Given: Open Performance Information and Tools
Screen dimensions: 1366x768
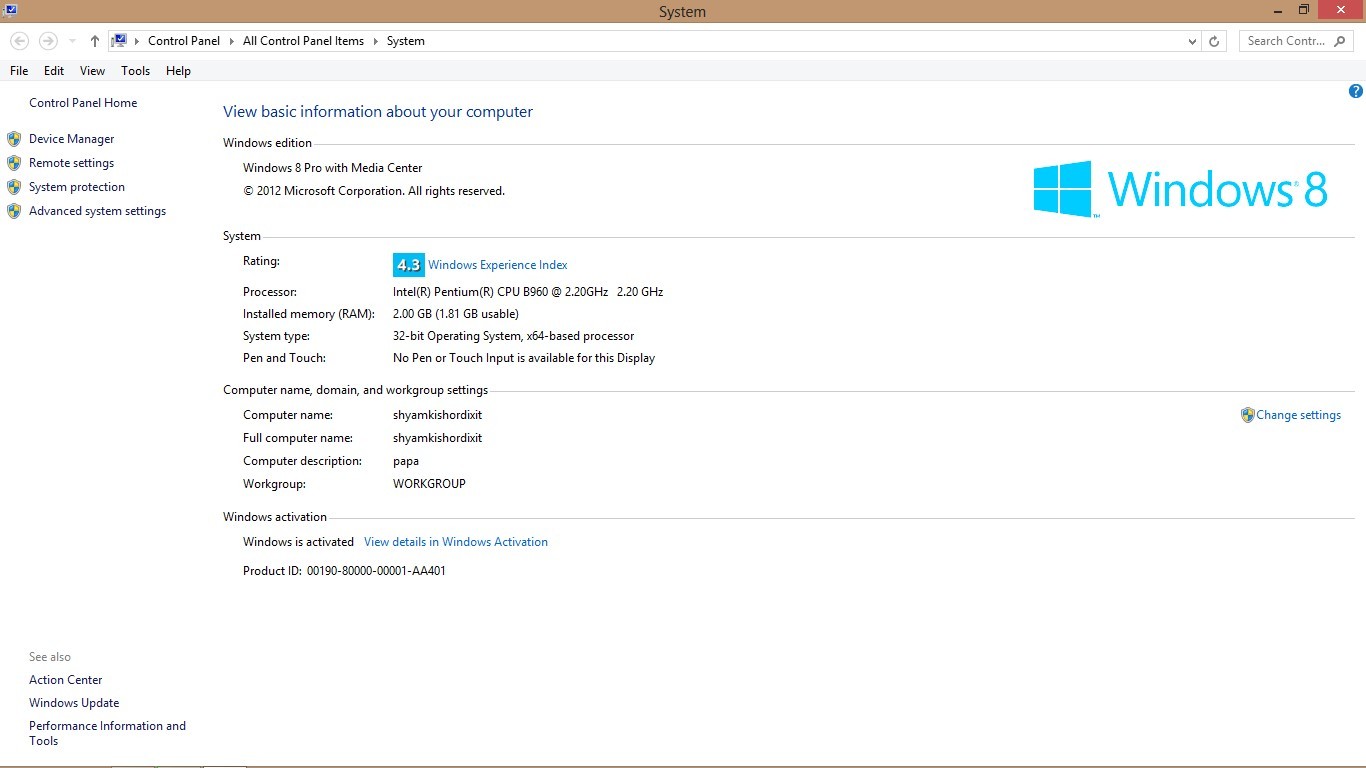Looking at the screenshot, I should click(x=107, y=733).
